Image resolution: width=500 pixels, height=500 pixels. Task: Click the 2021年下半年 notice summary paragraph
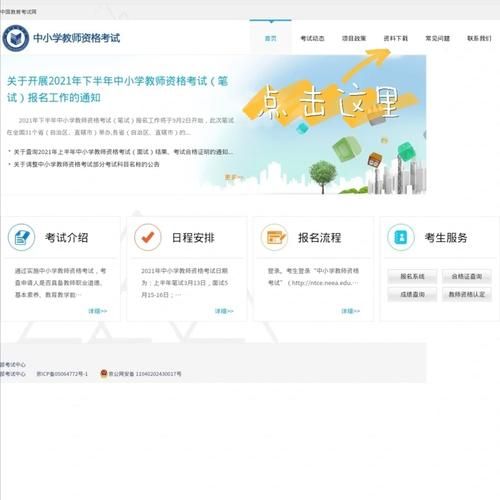(120, 126)
